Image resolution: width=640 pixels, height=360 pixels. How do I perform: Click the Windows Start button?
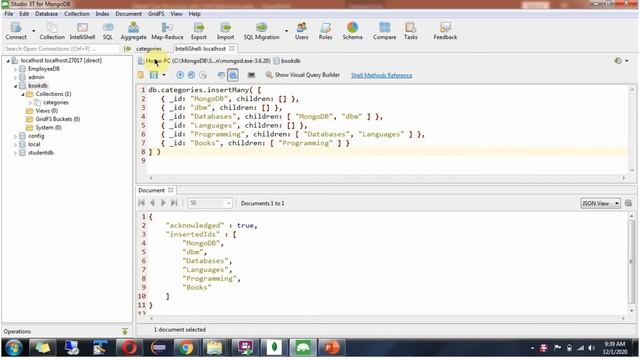pos(13,348)
